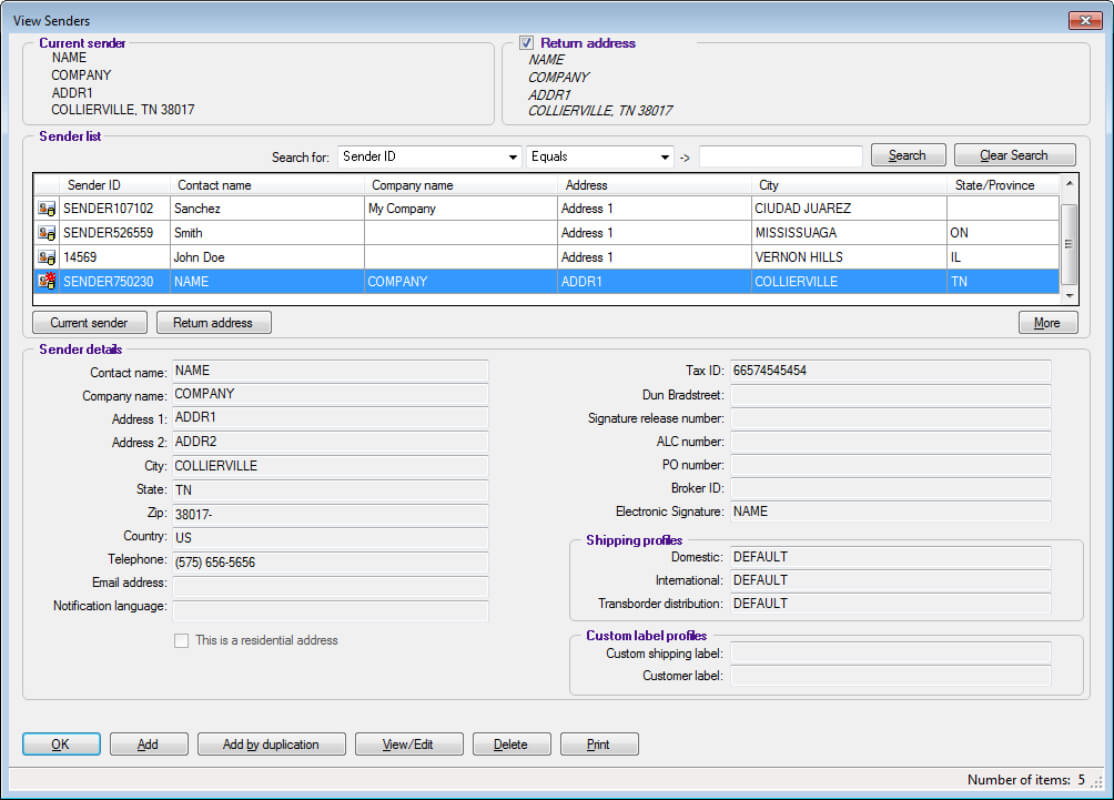Click the COLLIERVILLE cell in selected row
This screenshot has width=1114, height=800.
coord(849,281)
